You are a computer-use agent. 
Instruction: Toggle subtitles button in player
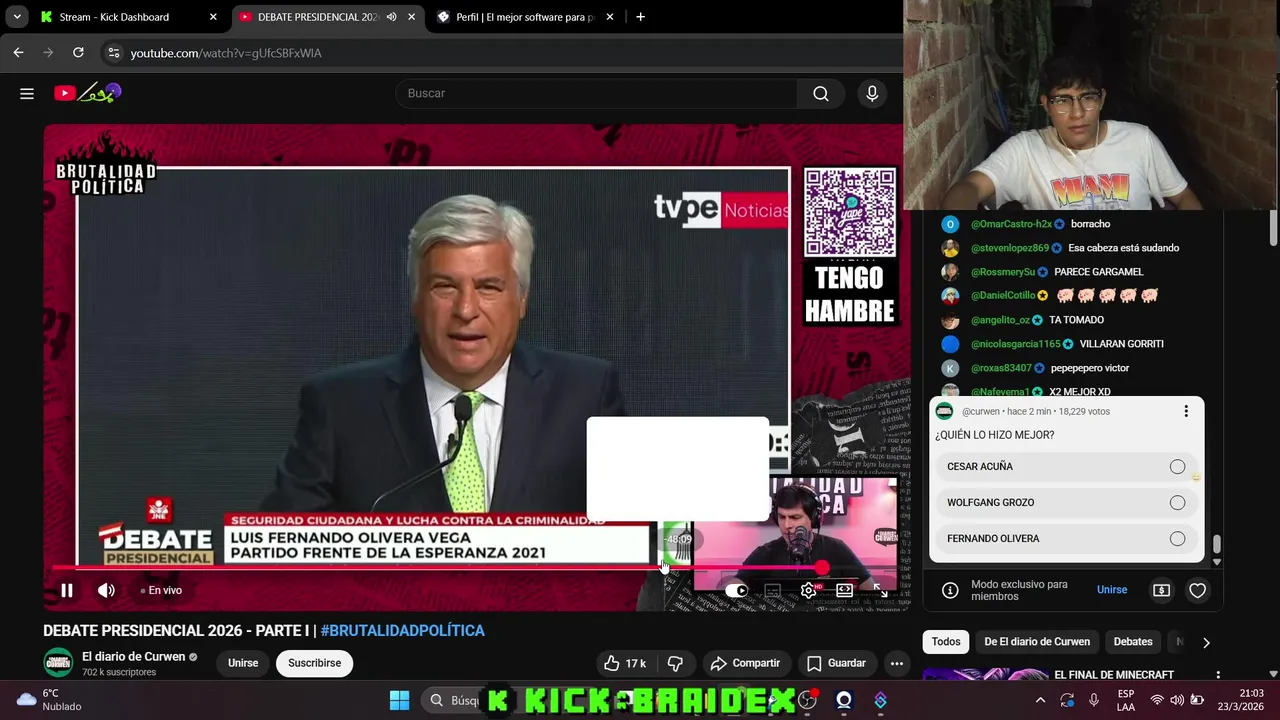772,590
